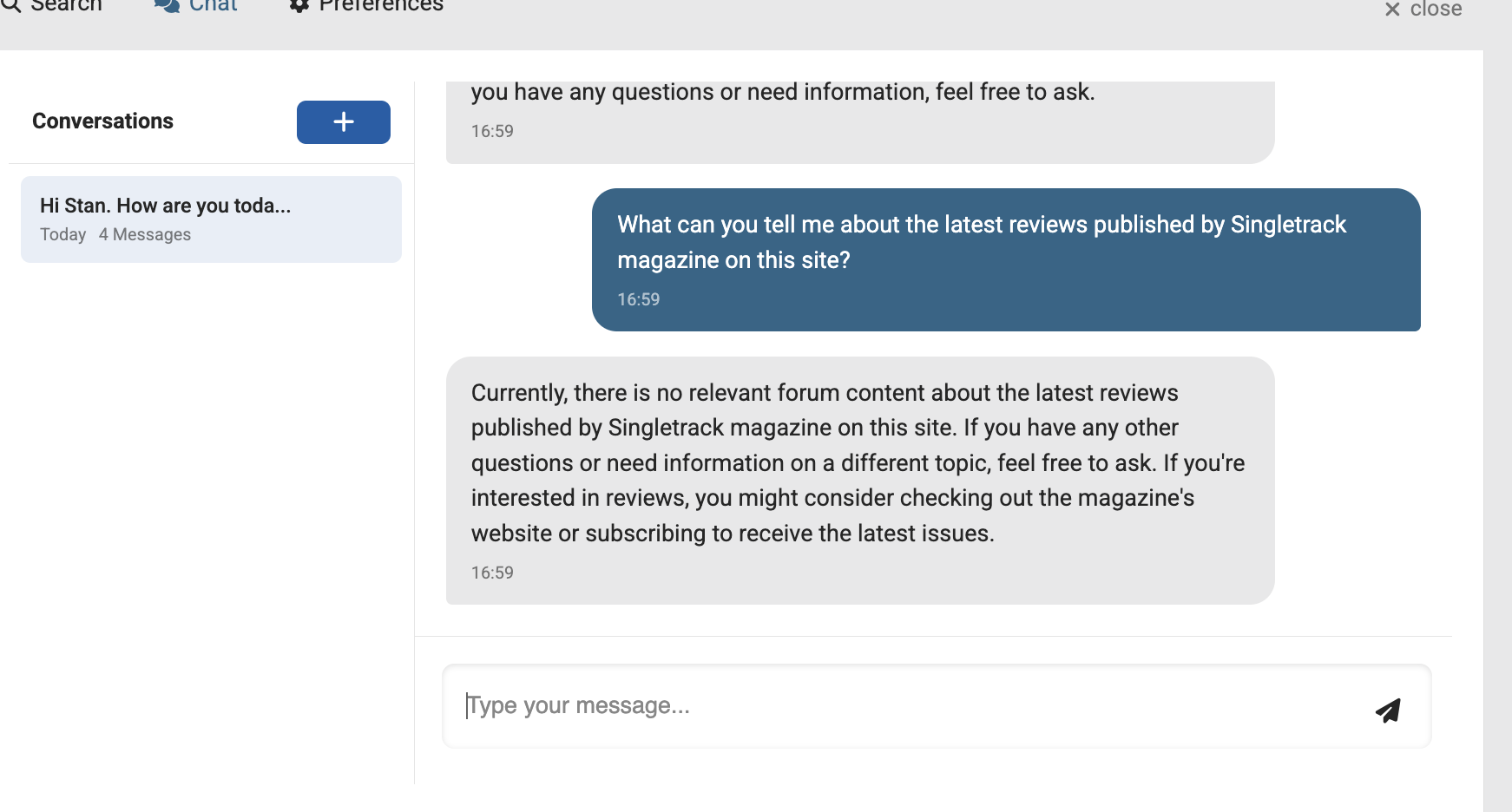Click the close text label

[x=1436, y=10]
